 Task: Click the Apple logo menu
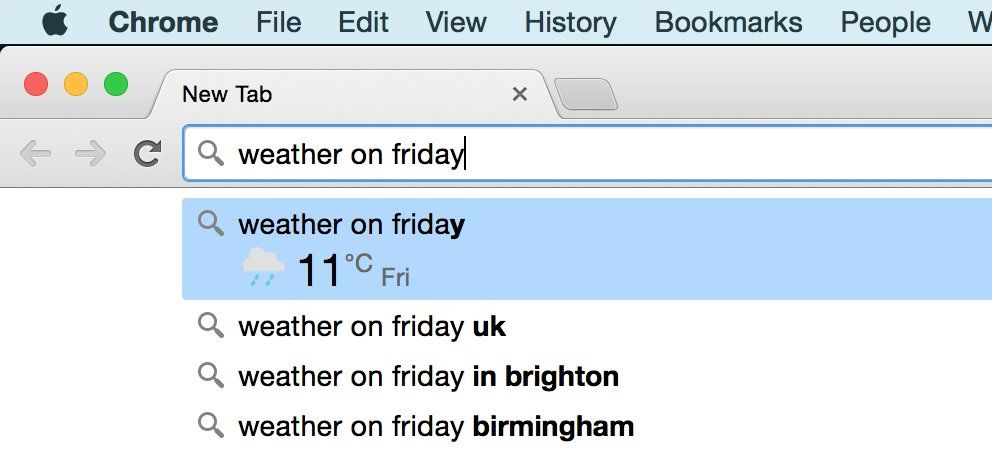point(56,22)
